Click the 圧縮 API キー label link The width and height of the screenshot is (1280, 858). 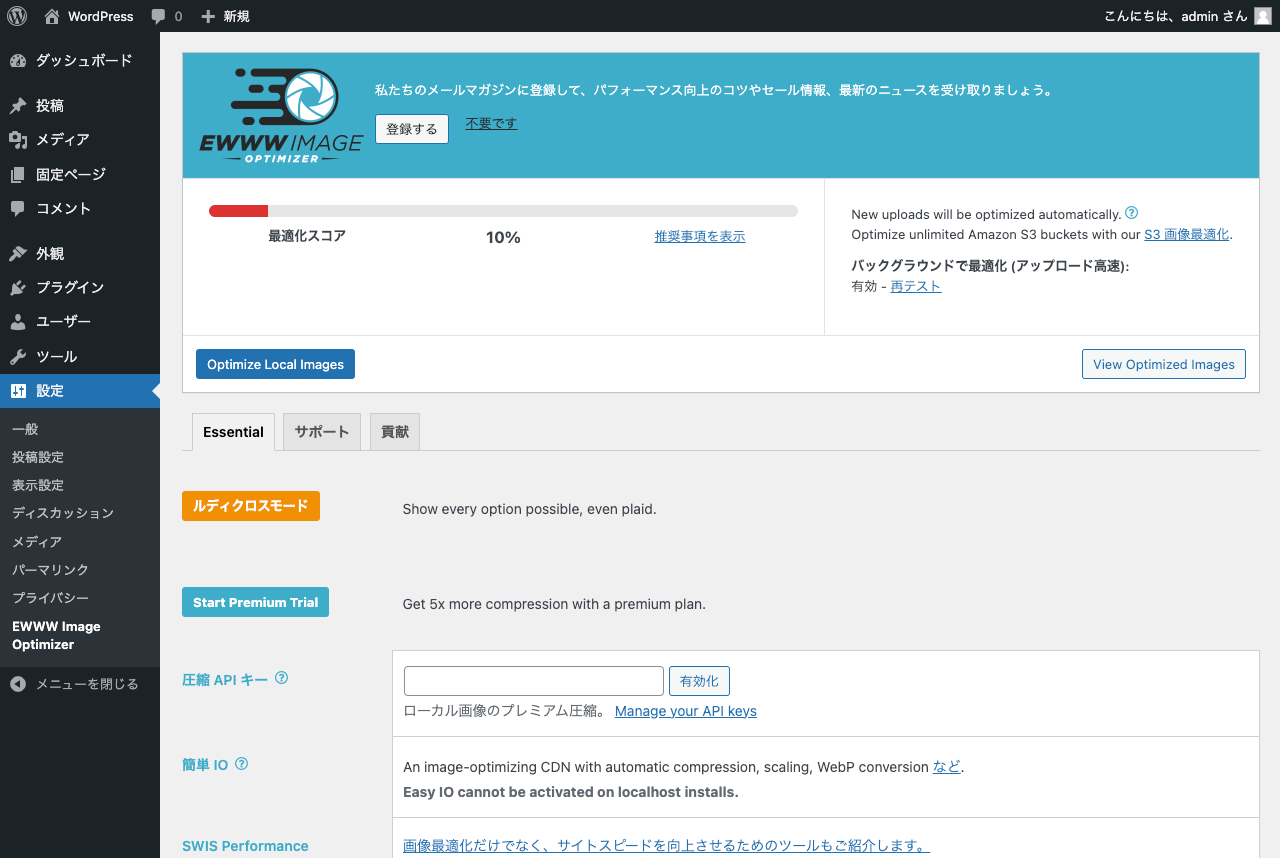coord(225,680)
